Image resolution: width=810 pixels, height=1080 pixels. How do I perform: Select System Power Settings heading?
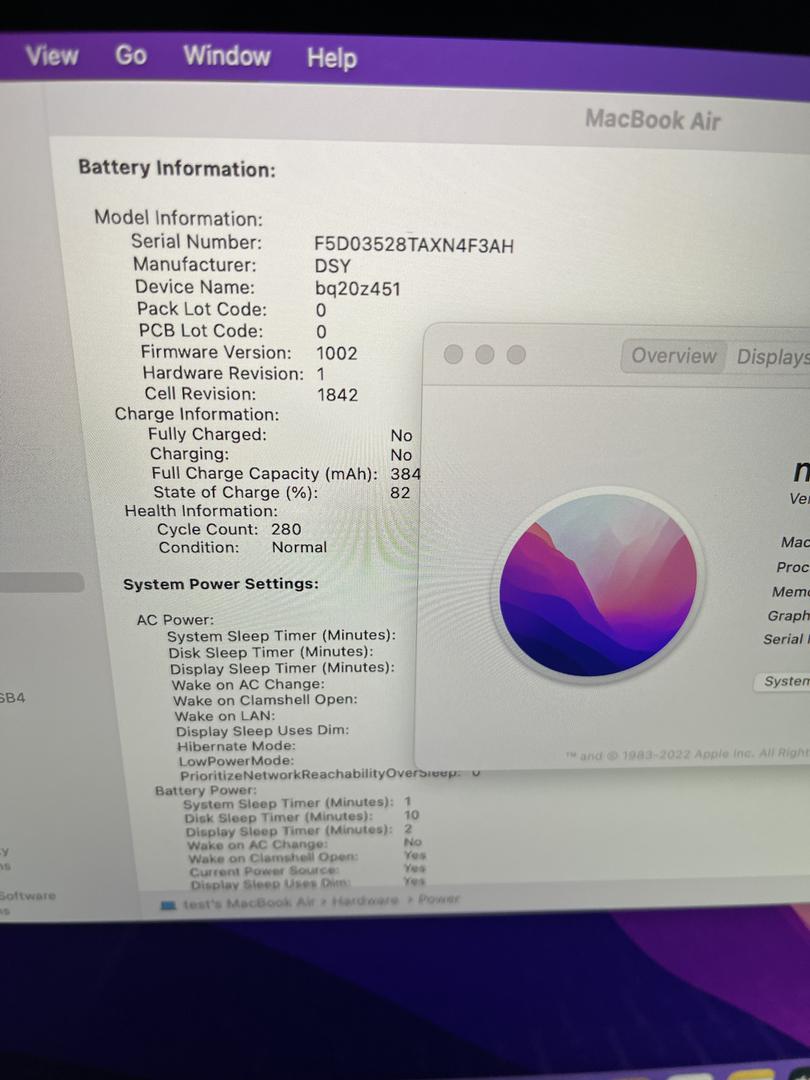click(x=220, y=584)
